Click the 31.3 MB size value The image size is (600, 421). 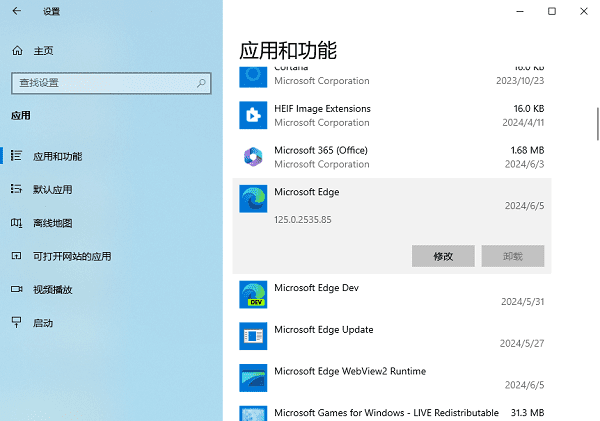pyautogui.click(x=527, y=413)
